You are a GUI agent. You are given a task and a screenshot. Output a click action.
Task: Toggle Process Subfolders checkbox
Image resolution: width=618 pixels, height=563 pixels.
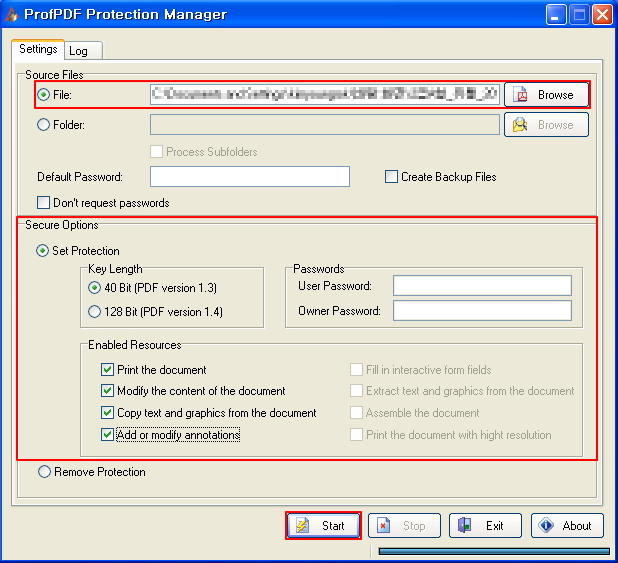[156, 152]
